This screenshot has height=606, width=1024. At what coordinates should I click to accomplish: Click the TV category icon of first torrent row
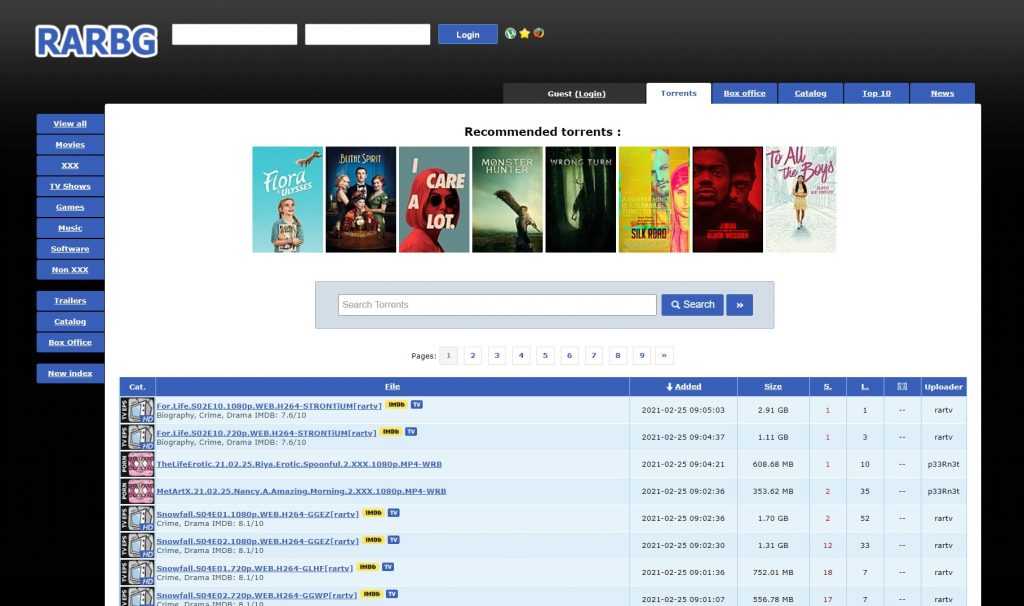click(138, 410)
